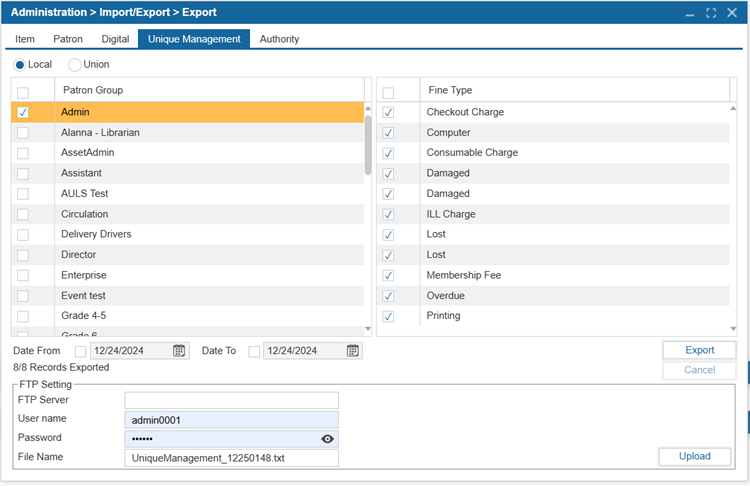Click the Cancel button
The width and height of the screenshot is (750, 486).
tap(699, 370)
